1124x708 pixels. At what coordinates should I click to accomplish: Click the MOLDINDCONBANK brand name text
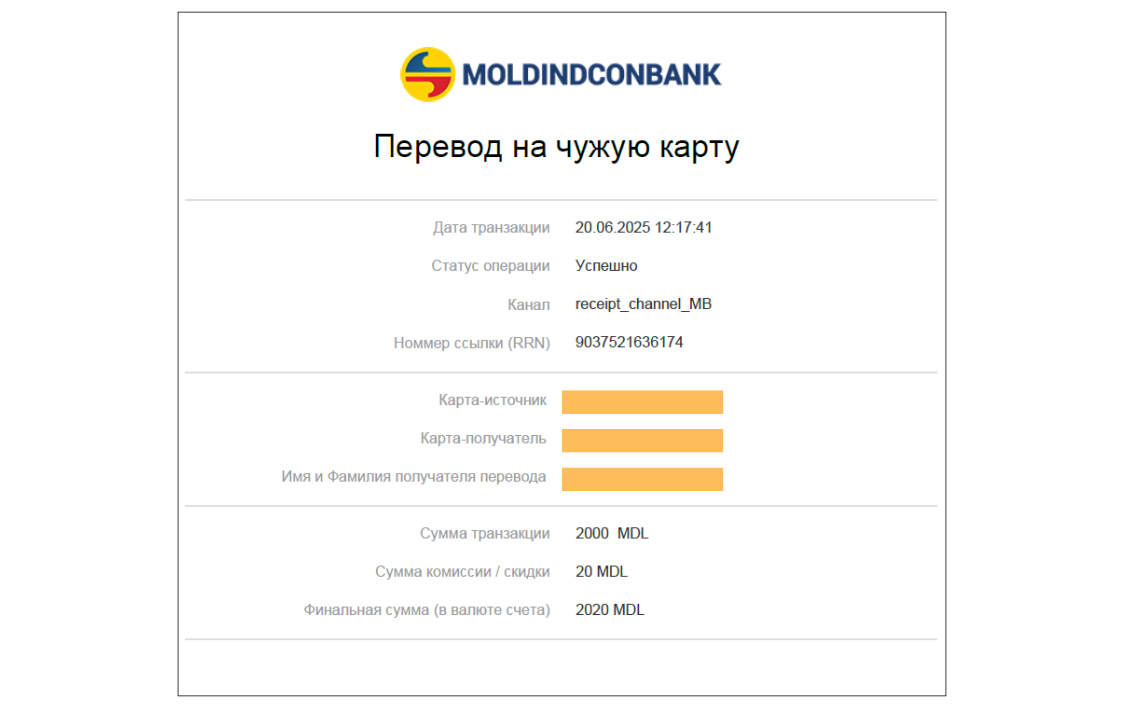pyautogui.click(x=591, y=75)
